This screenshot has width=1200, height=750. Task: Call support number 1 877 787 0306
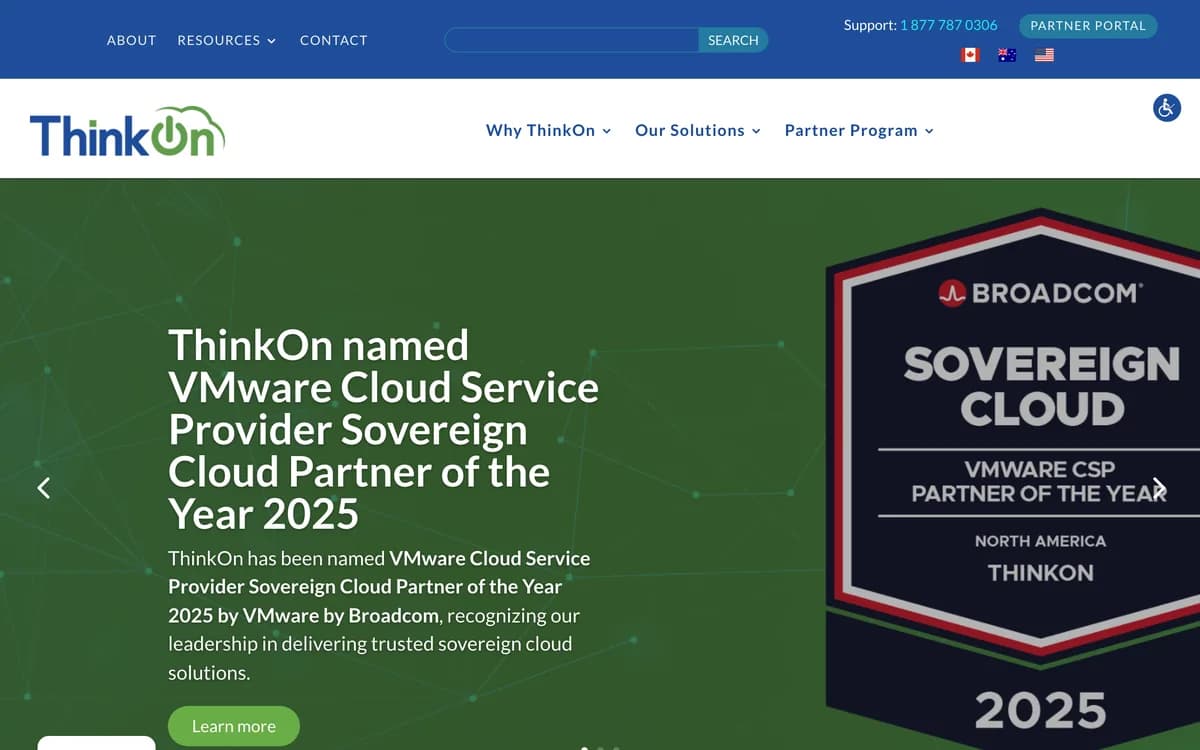click(949, 25)
